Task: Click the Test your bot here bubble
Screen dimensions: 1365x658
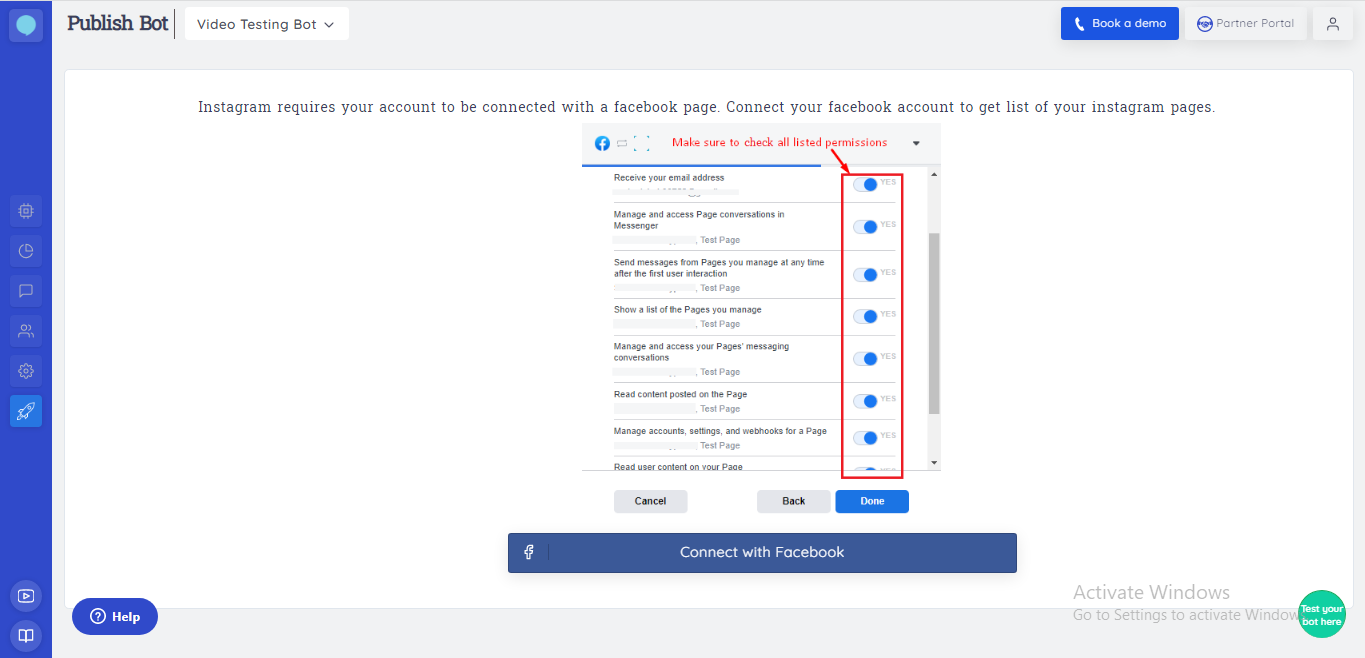Action: [x=1321, y=614]
